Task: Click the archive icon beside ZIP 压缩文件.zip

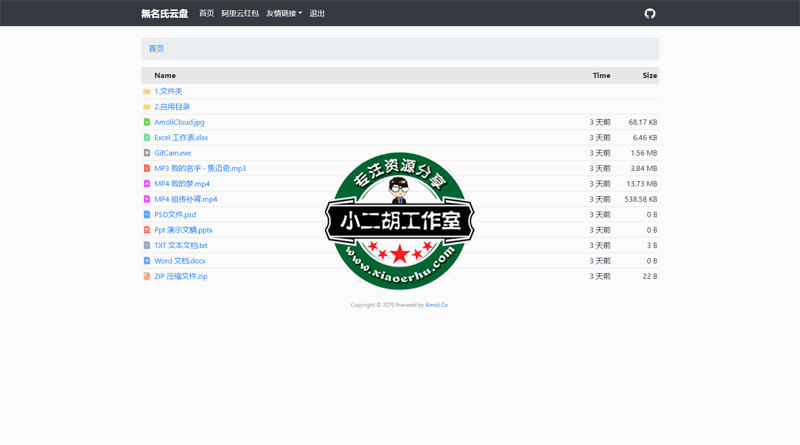Action: pos(147,276)
